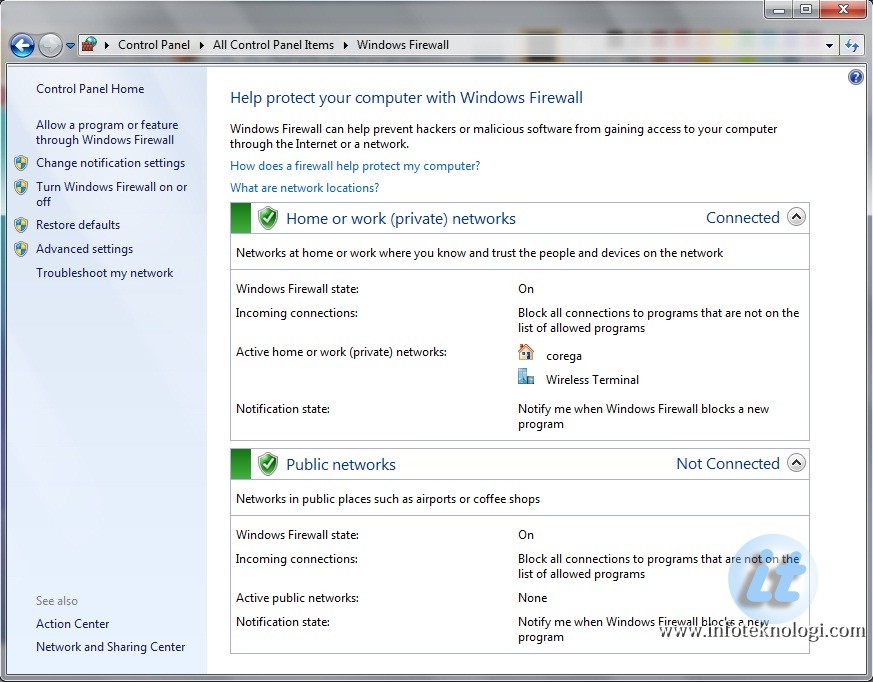
Task: Expand arrow after All Control Panel Items
Action: (345, 45)
